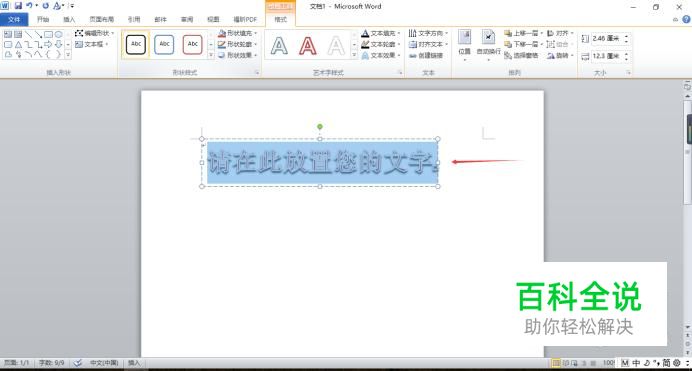Open the 大小 (Size) dialog launcher

click(628, 72)
